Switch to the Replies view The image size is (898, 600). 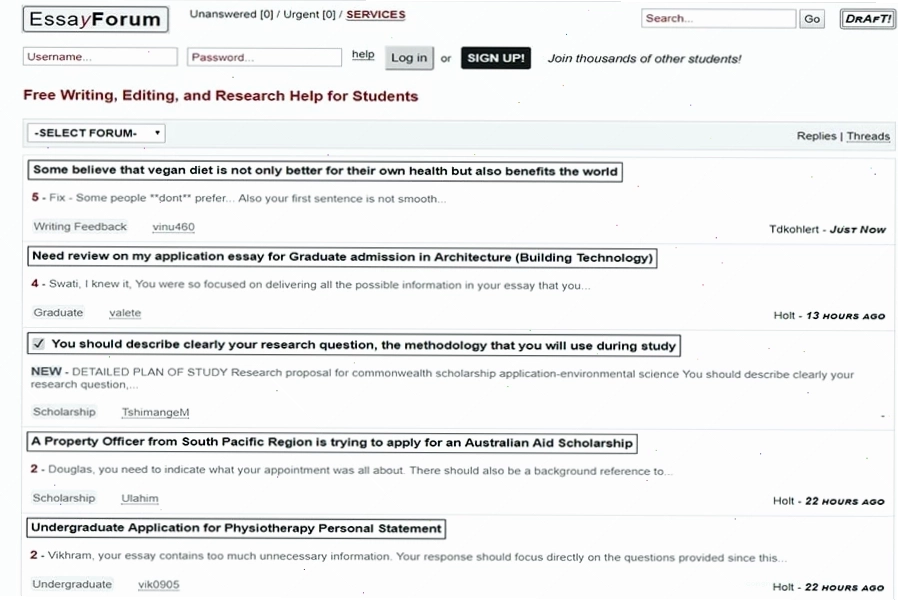[816, 136]
